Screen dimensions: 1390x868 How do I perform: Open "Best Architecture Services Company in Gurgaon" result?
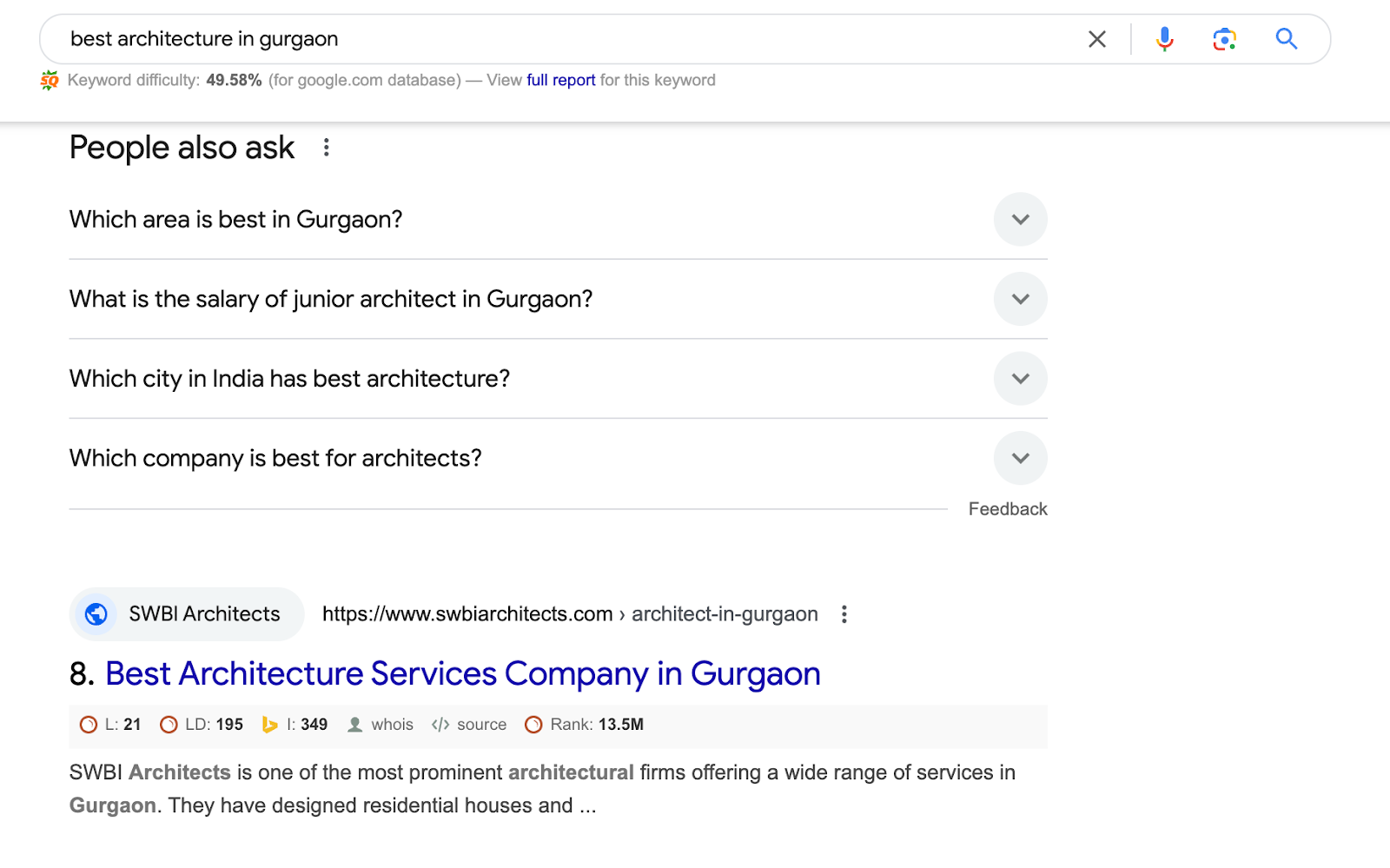pyautogui.click(x=462, y=674)
